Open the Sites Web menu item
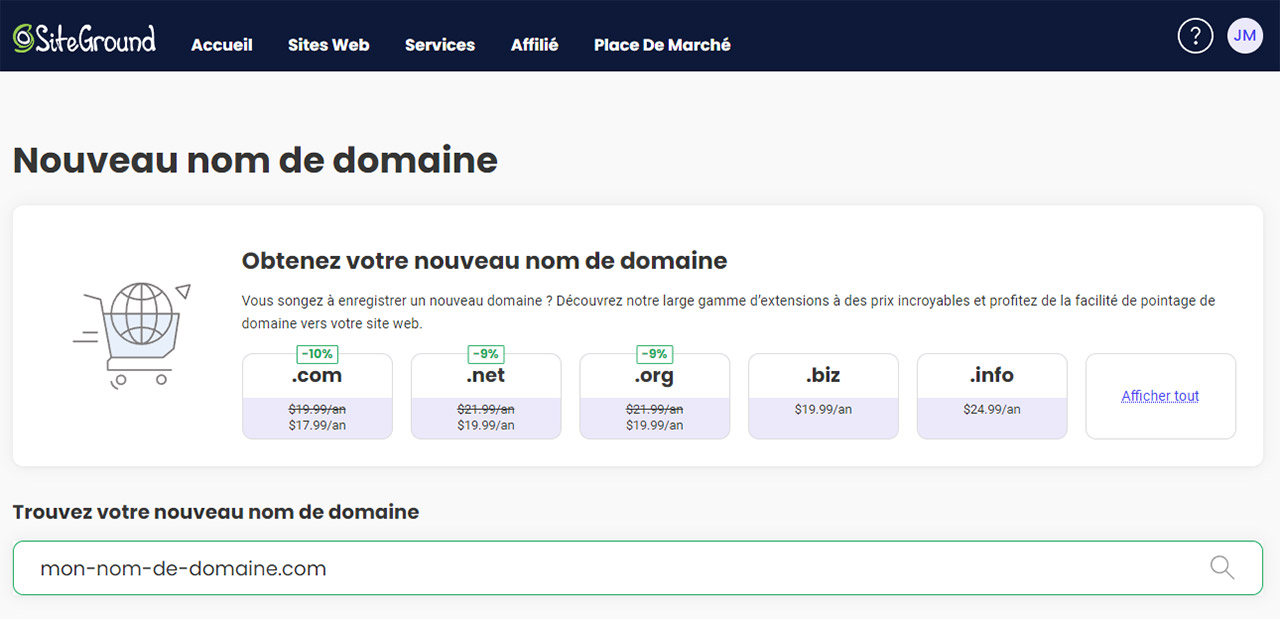 point(329,45)
